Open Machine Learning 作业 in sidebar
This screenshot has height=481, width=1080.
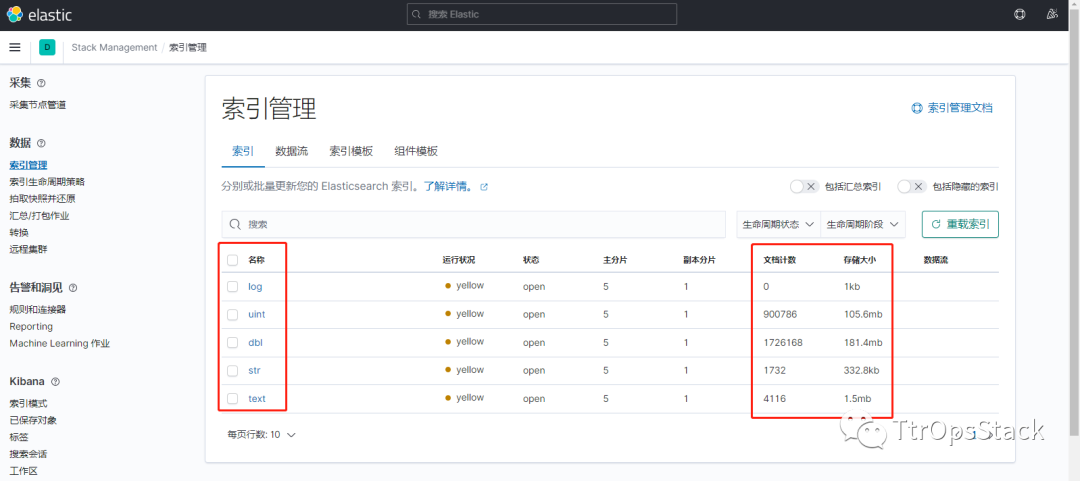tap(60, 343)
